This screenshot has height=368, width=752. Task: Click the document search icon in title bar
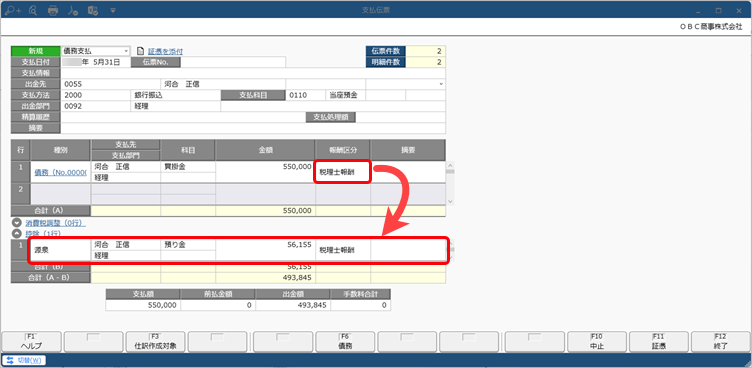pyautogui.click(x=33, y=10)
